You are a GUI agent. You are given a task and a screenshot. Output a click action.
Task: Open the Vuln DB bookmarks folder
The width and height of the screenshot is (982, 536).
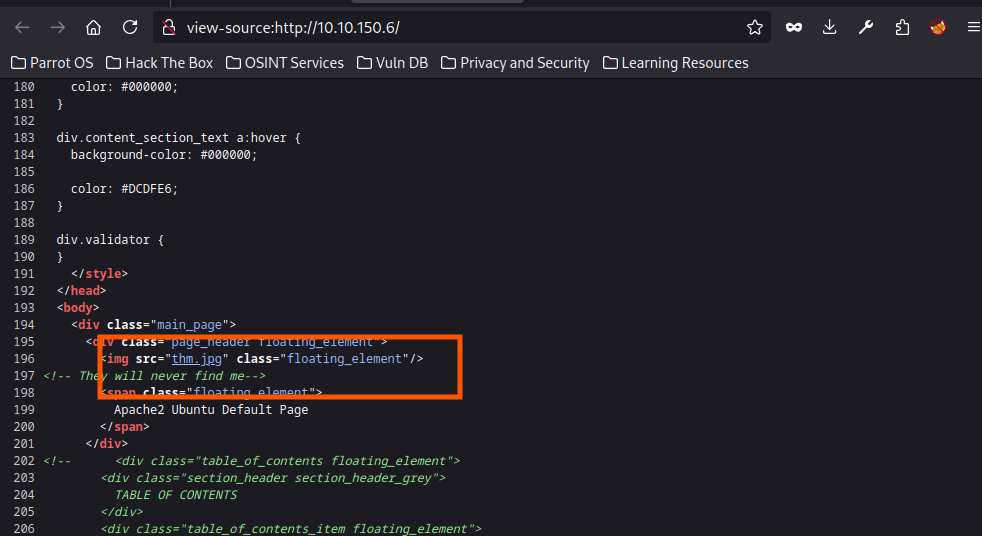392,63
